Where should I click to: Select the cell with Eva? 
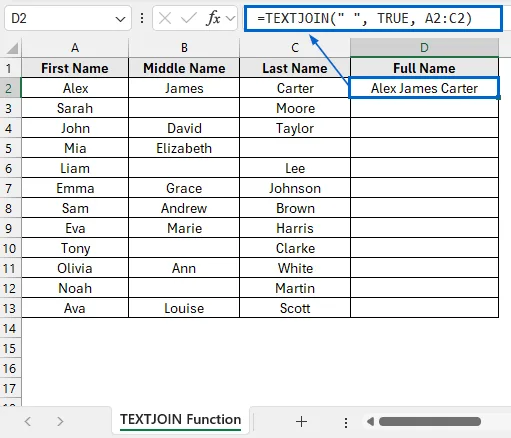pos(75,228)
